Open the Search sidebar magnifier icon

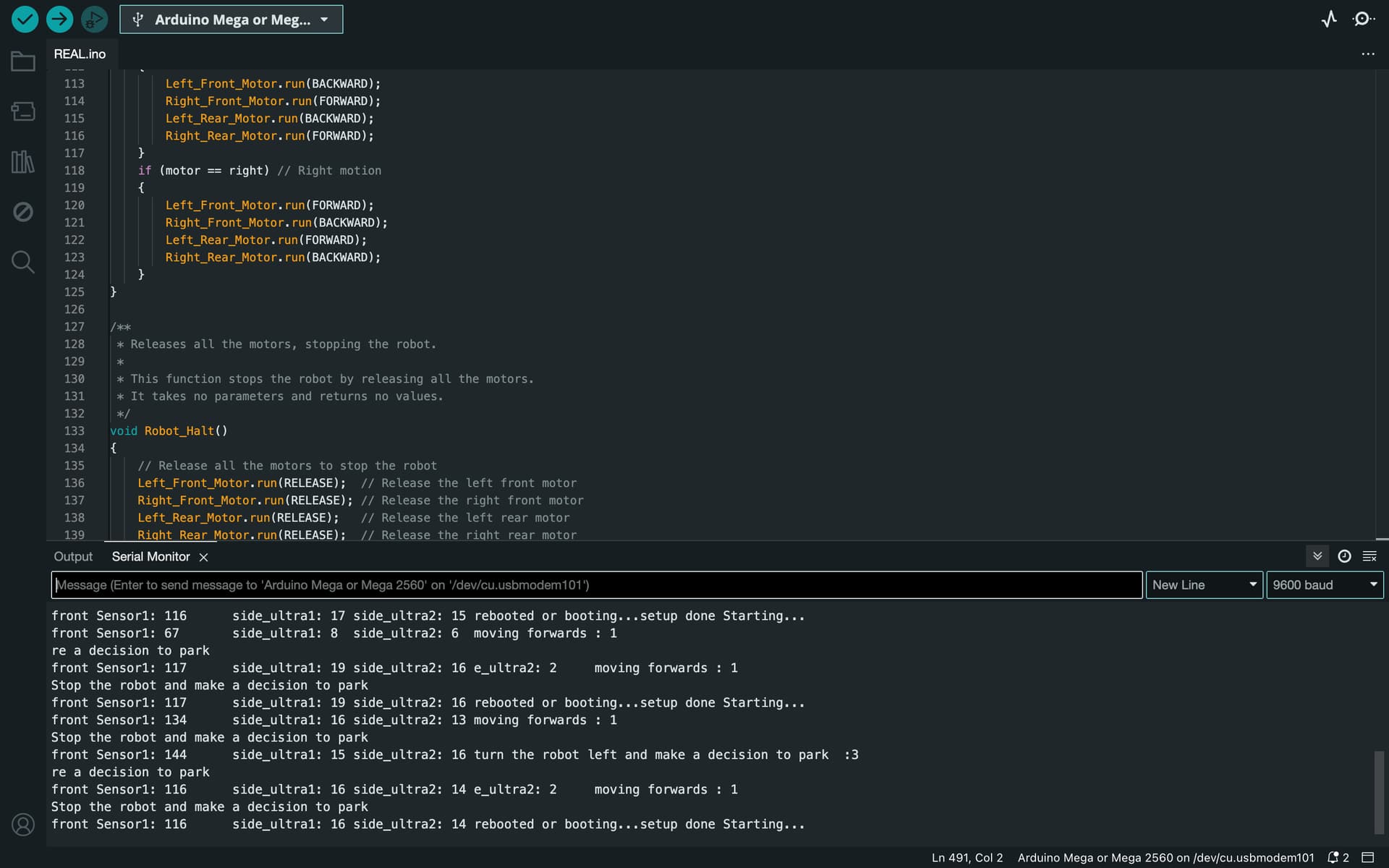tap(23, 261)
